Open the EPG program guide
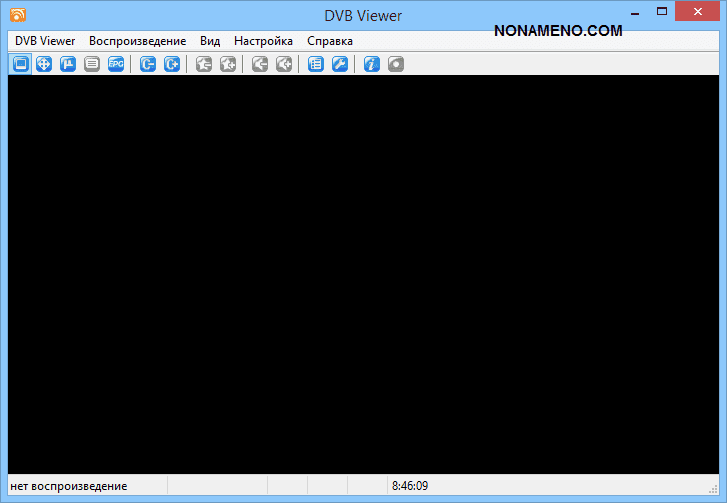Screen dimensions: 727x503 tap(116, 64)
